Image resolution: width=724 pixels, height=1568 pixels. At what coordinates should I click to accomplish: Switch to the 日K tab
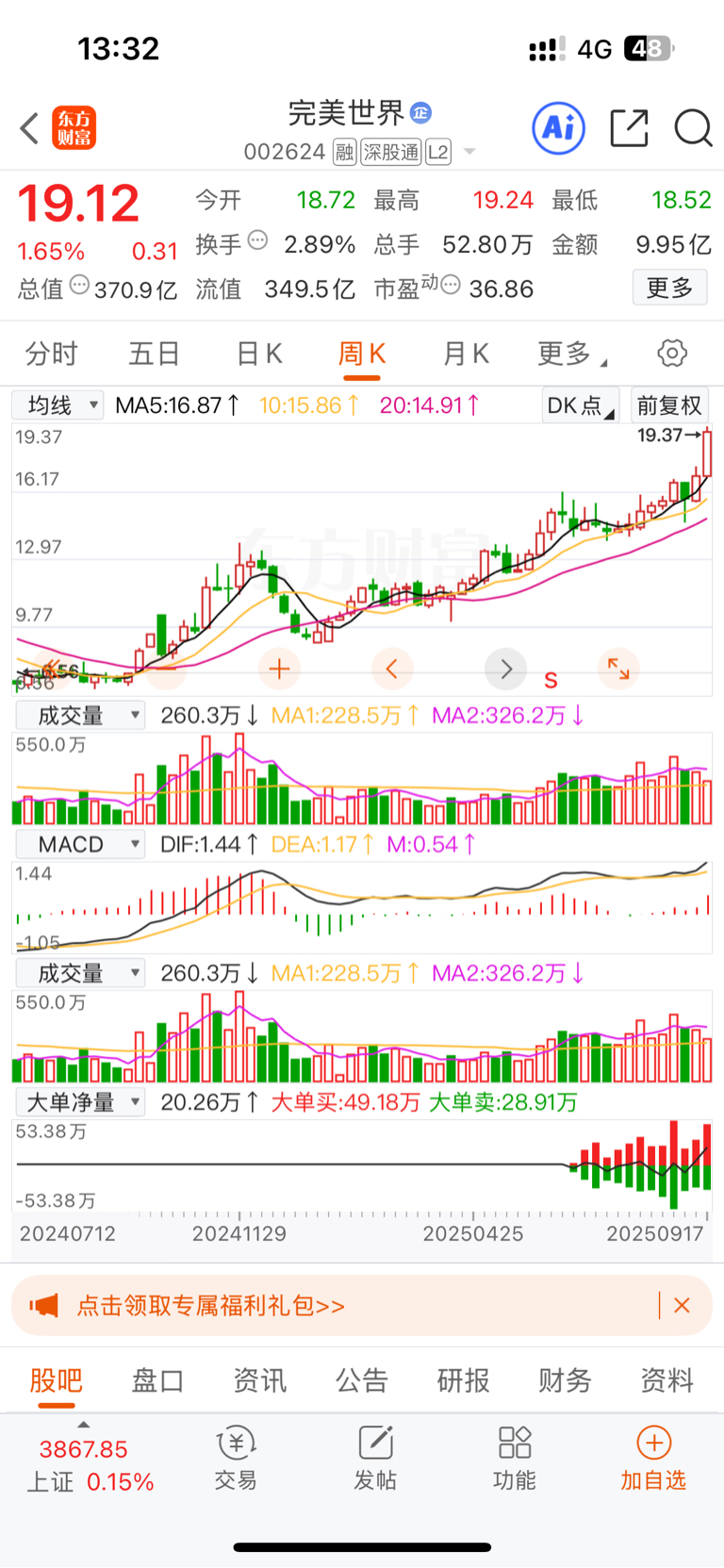258,354
